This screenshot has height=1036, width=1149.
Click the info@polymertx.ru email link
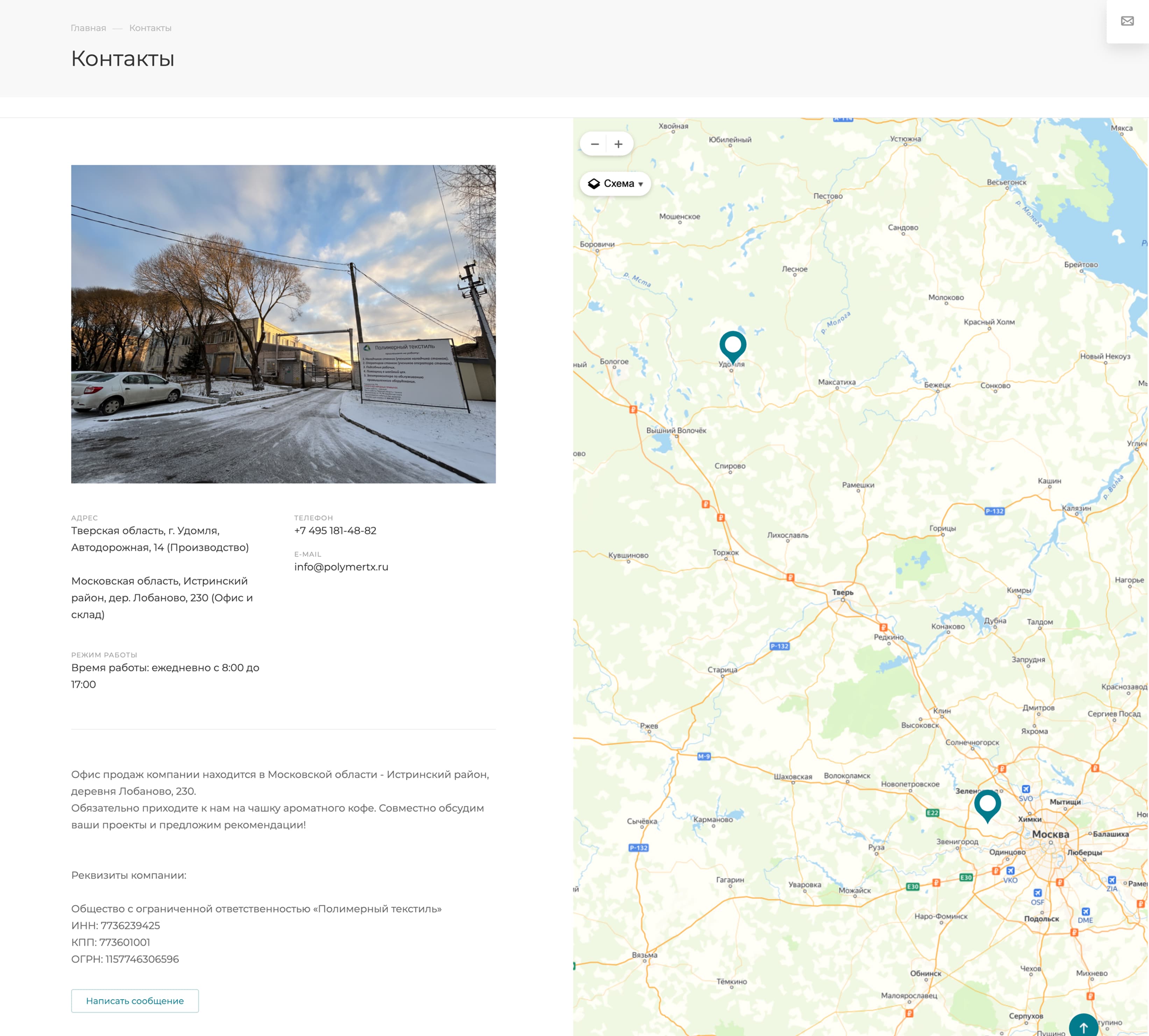click(x=340, y=566)
